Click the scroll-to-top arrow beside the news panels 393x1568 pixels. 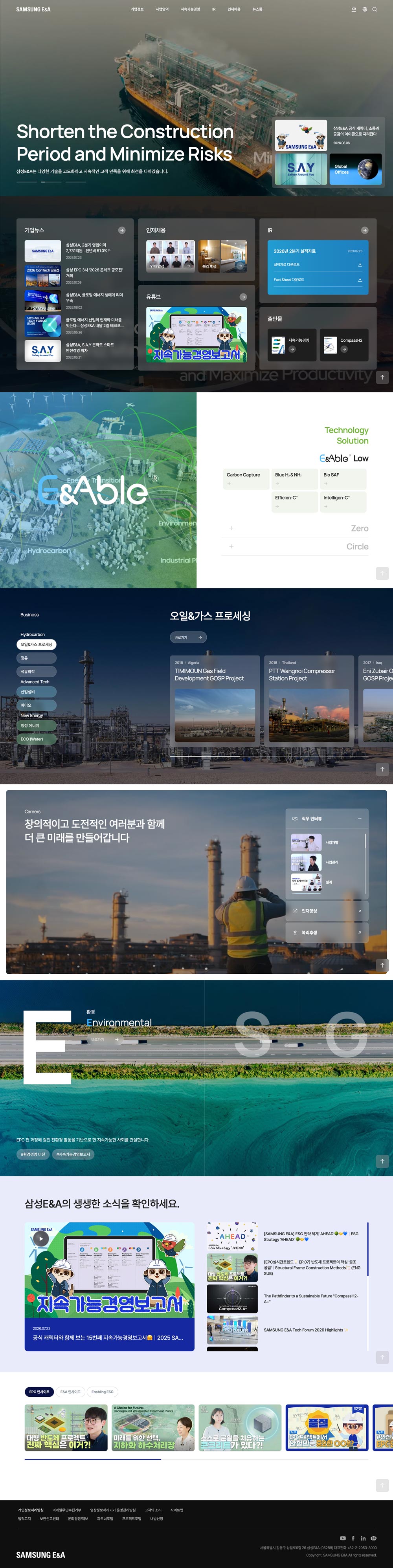tap(382, 377)
